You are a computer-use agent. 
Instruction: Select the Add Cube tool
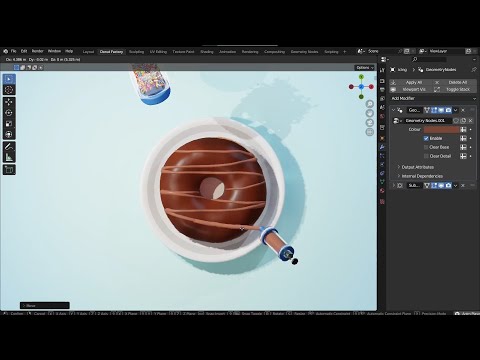[x=9, y=170]
